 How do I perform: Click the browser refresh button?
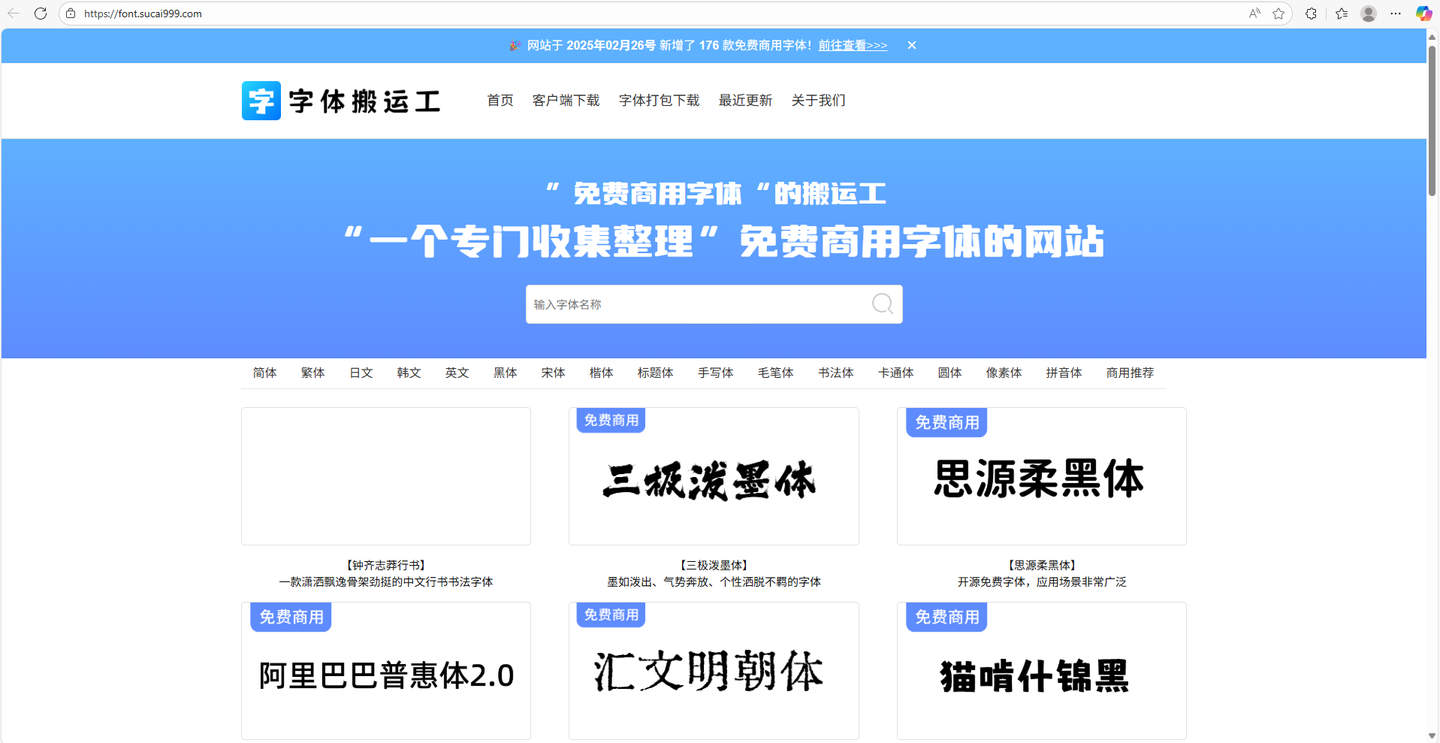click(41, 14)
